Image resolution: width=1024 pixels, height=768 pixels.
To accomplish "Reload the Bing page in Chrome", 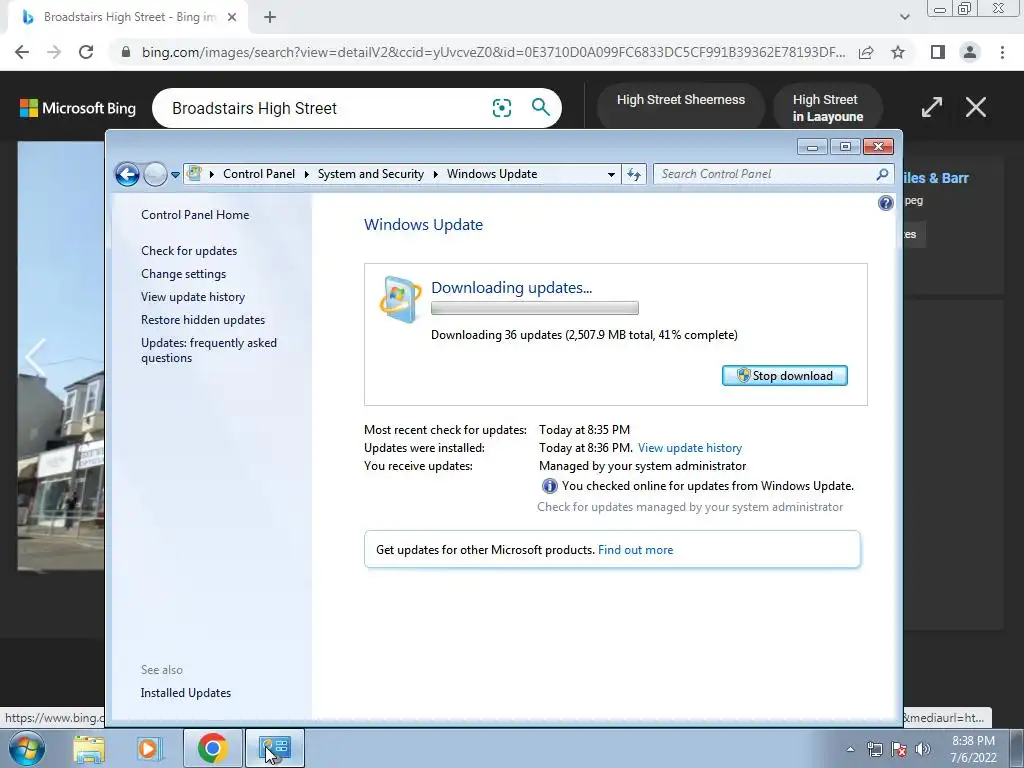I will click(x=86, y=52).
